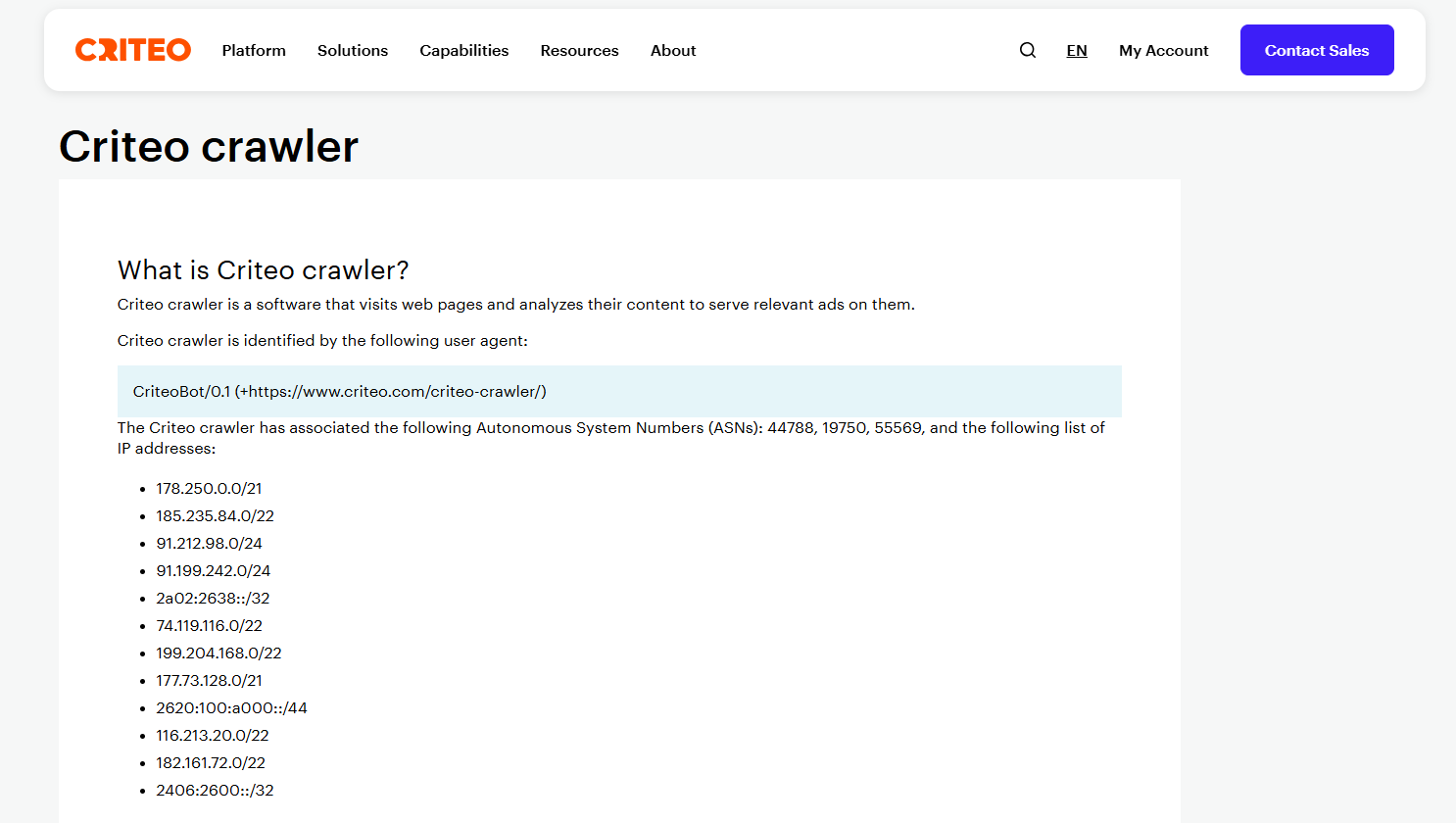Click the What is Criteo crawler heading

point(264,270)
